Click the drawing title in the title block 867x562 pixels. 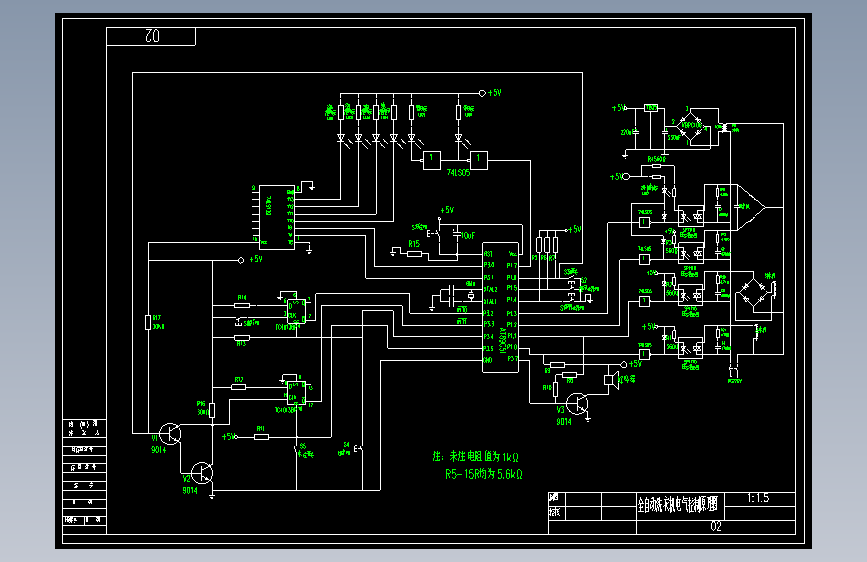pos(677,504)
